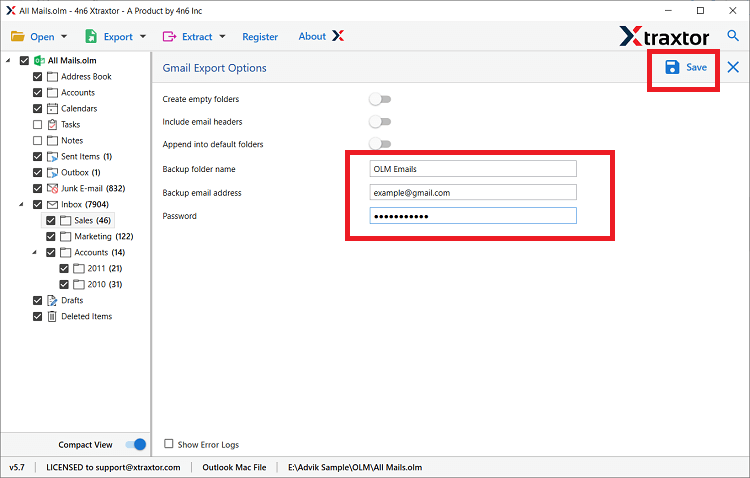Click the Backup email address field
Image resolution: width=750 pixels, height=478 pixels.
click(473, 192)
